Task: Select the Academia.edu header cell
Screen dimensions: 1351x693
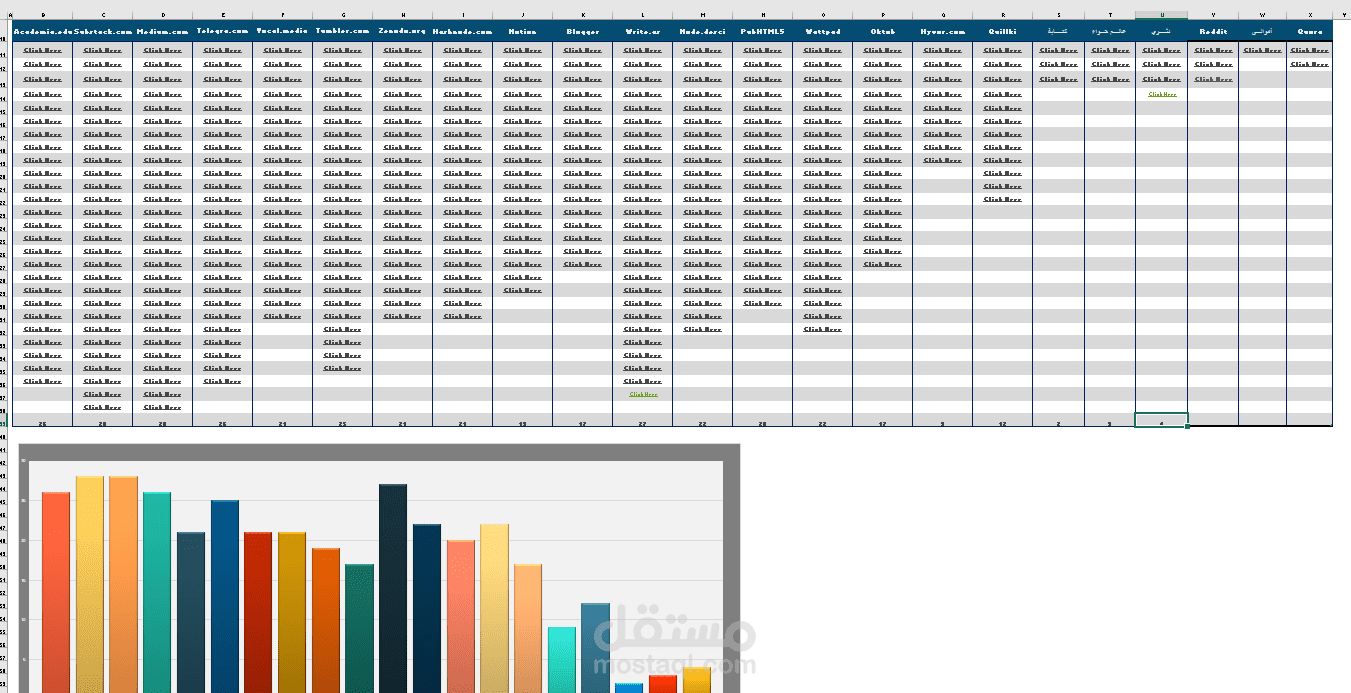Action: 43,32
